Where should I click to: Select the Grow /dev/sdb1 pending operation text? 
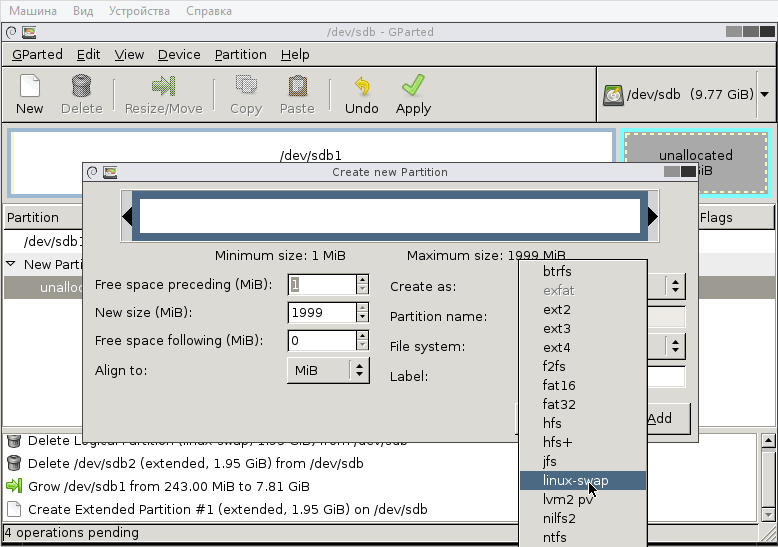[169, 486]
